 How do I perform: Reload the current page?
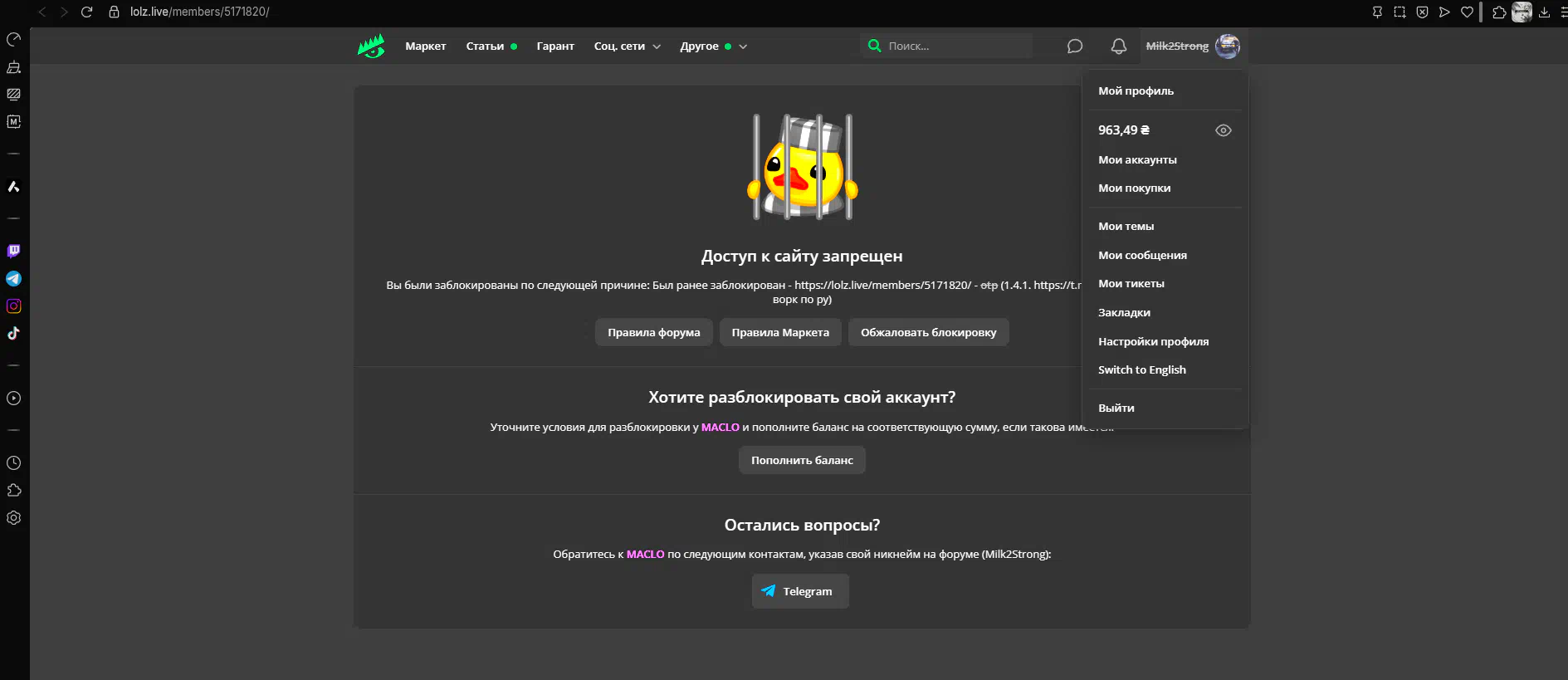coord(86,12)
